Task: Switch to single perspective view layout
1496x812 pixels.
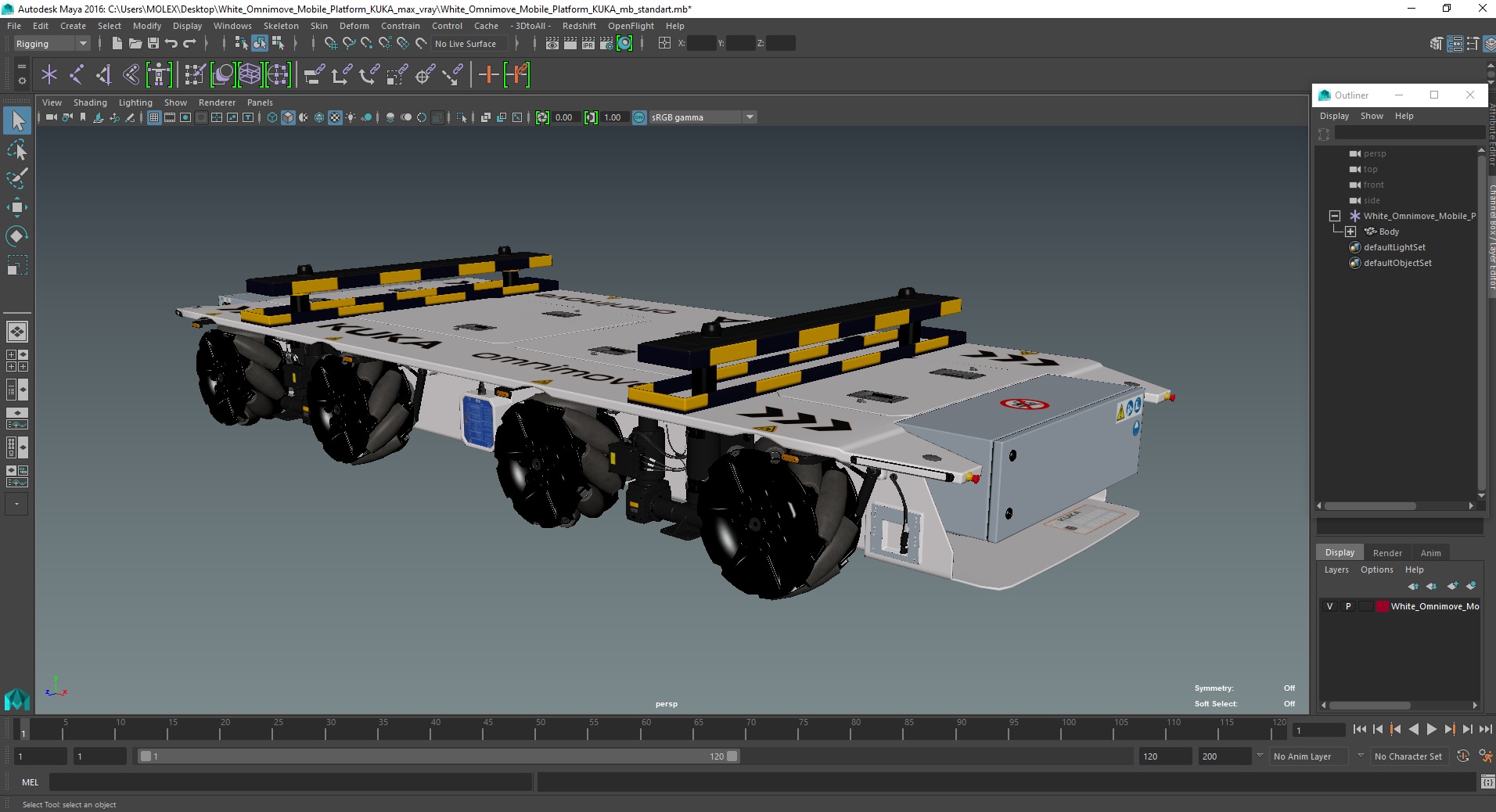Action: [17, 332]
